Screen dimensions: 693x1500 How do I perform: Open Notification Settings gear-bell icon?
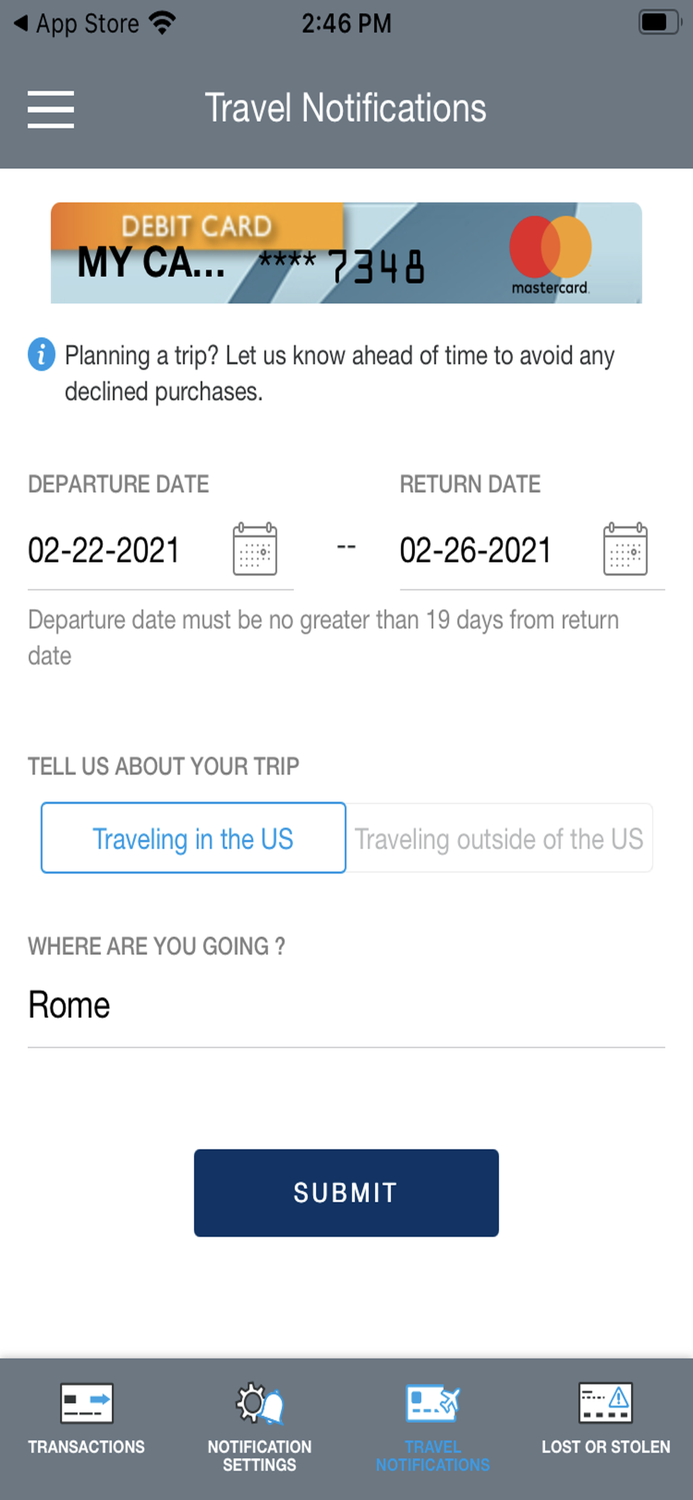(259, 1403)
